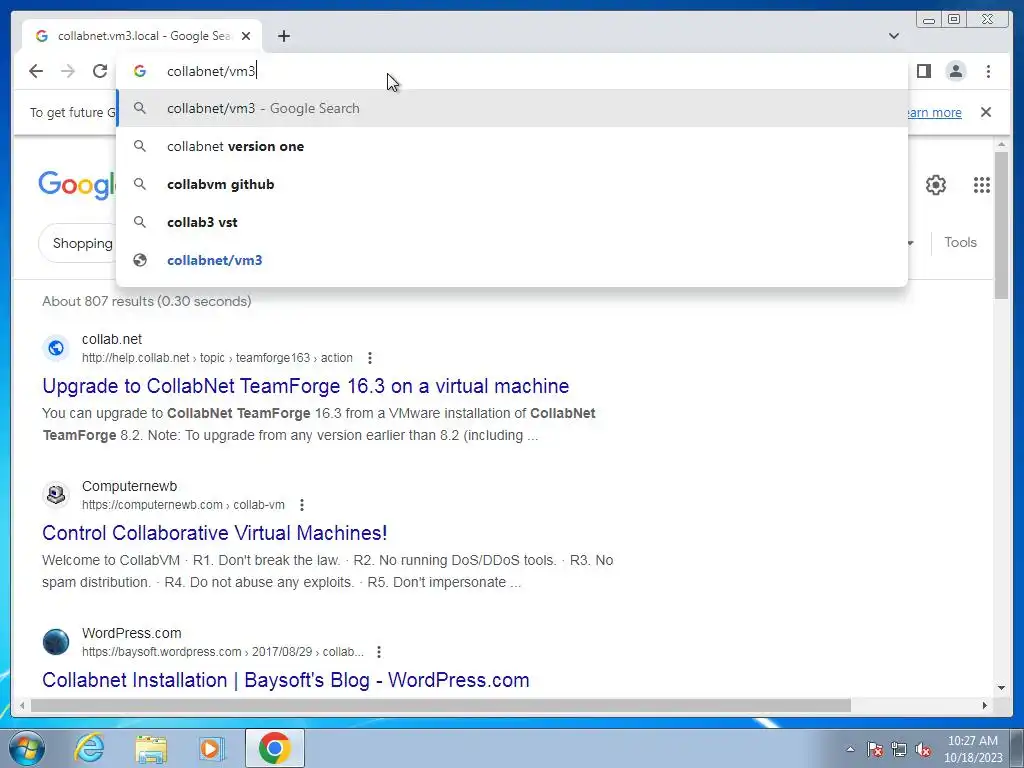Click the search results dropdown arrow near Tools

[910, 243]
